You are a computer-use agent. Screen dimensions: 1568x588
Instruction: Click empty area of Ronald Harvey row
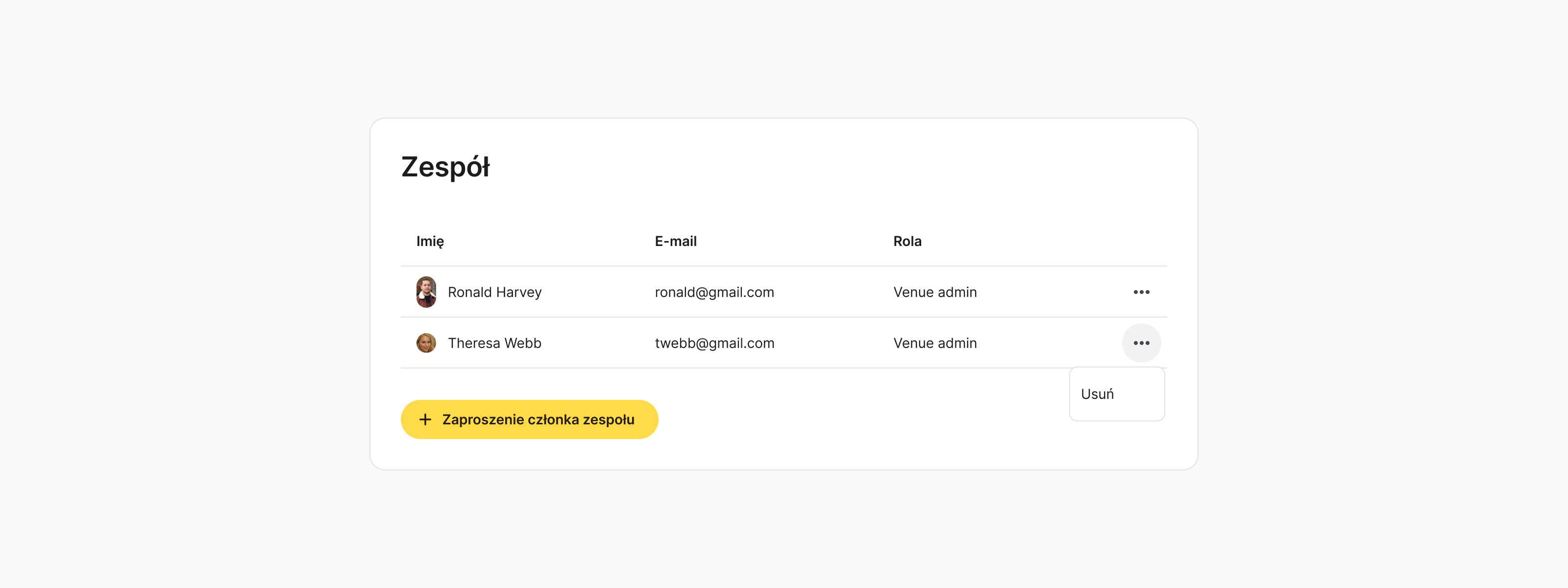point(1053,292)
